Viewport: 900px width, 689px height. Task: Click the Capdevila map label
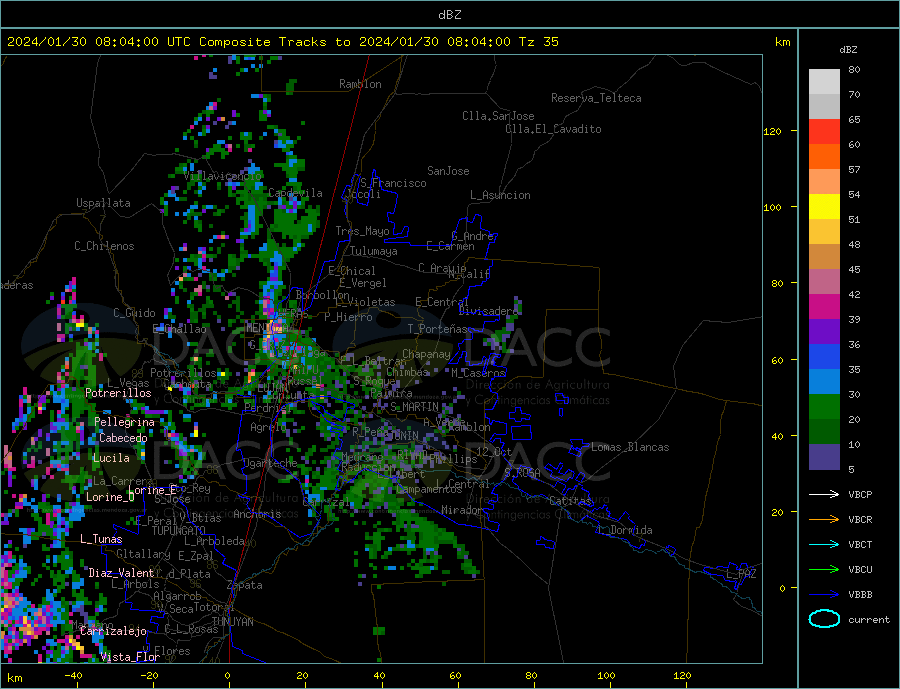pos(295,193)
